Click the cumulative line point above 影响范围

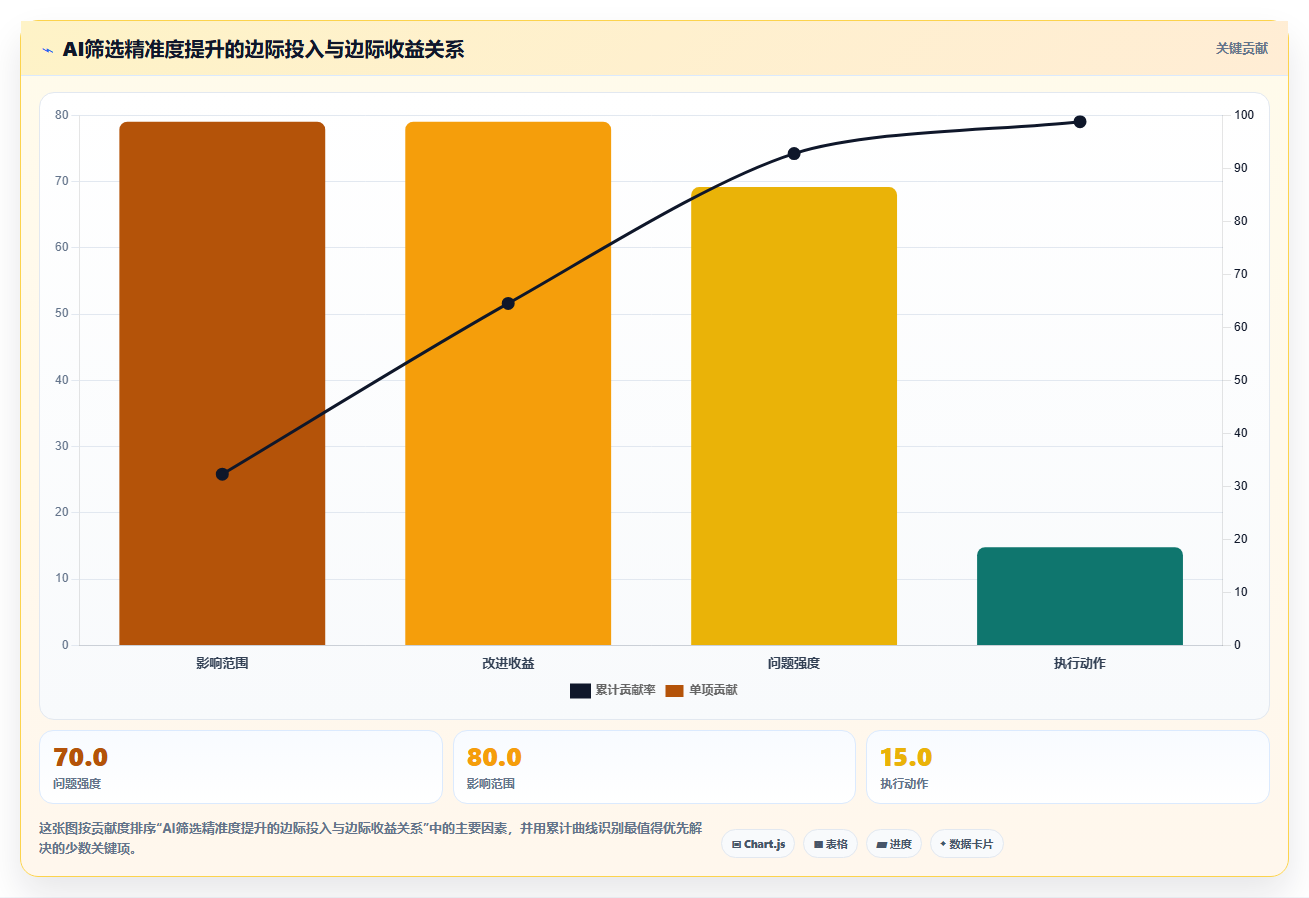tap(222, 474)
